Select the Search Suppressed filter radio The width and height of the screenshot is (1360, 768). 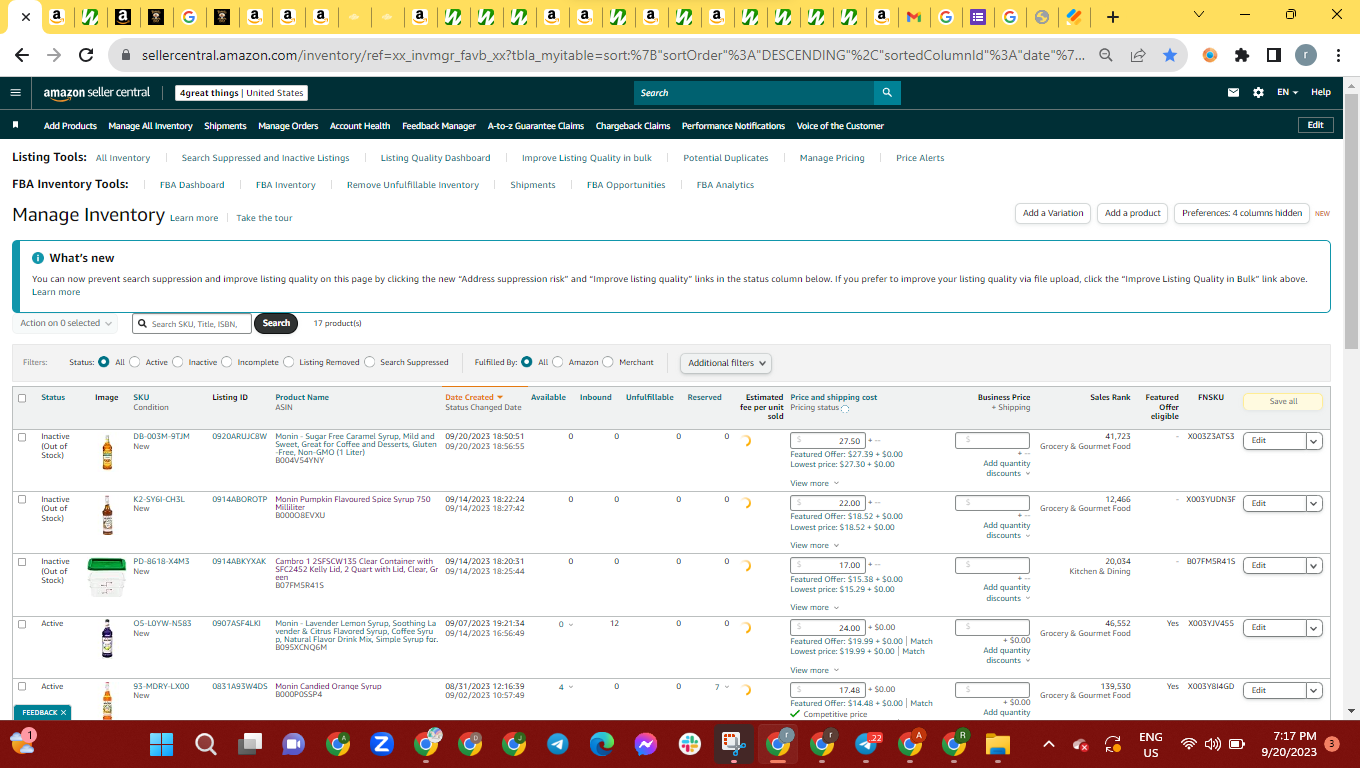tap(370, 362)
